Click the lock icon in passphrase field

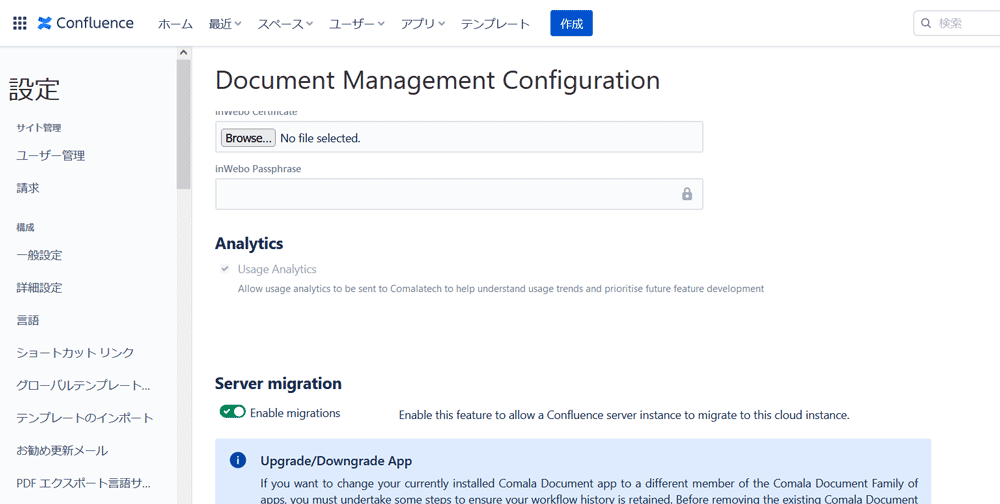(687, 194)
